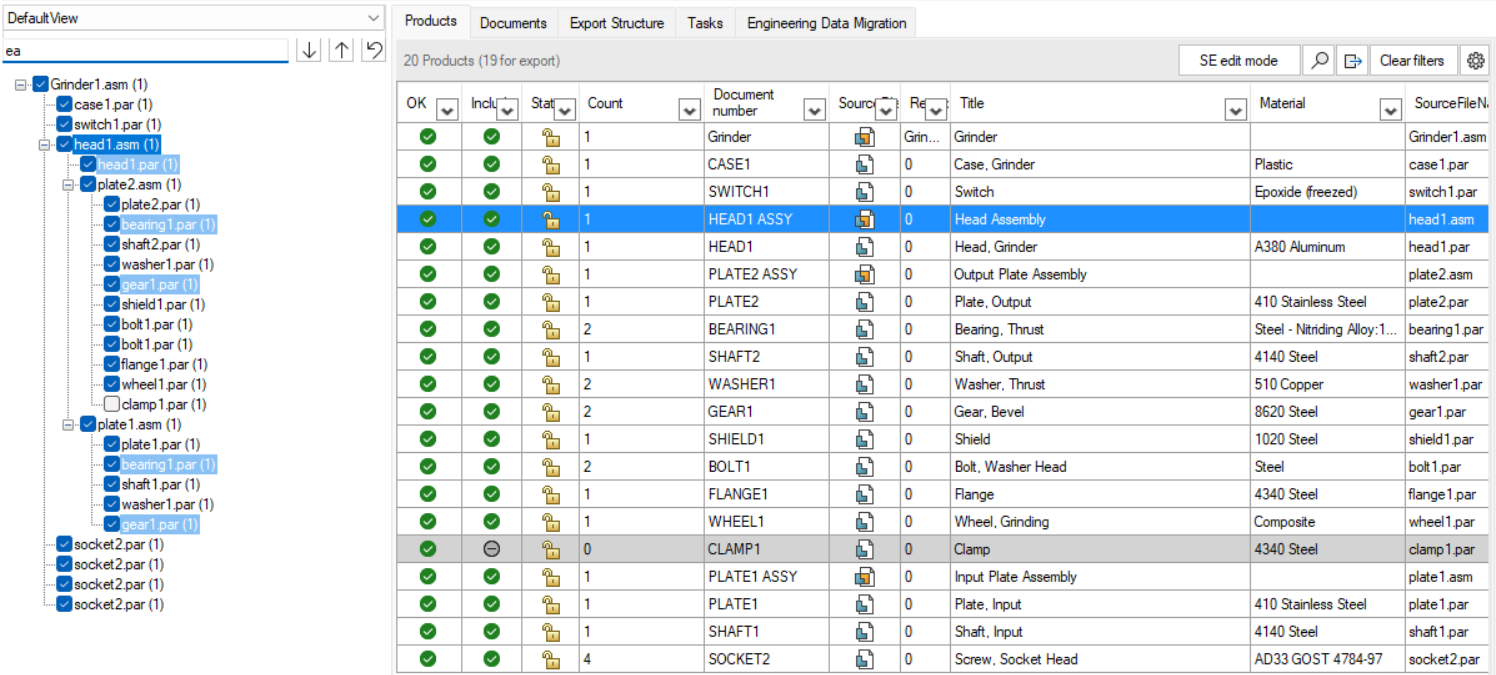1496x675 pixels.
Task: Click the part file icon in GEAR1 row
Action: click(x=865, y=412)
